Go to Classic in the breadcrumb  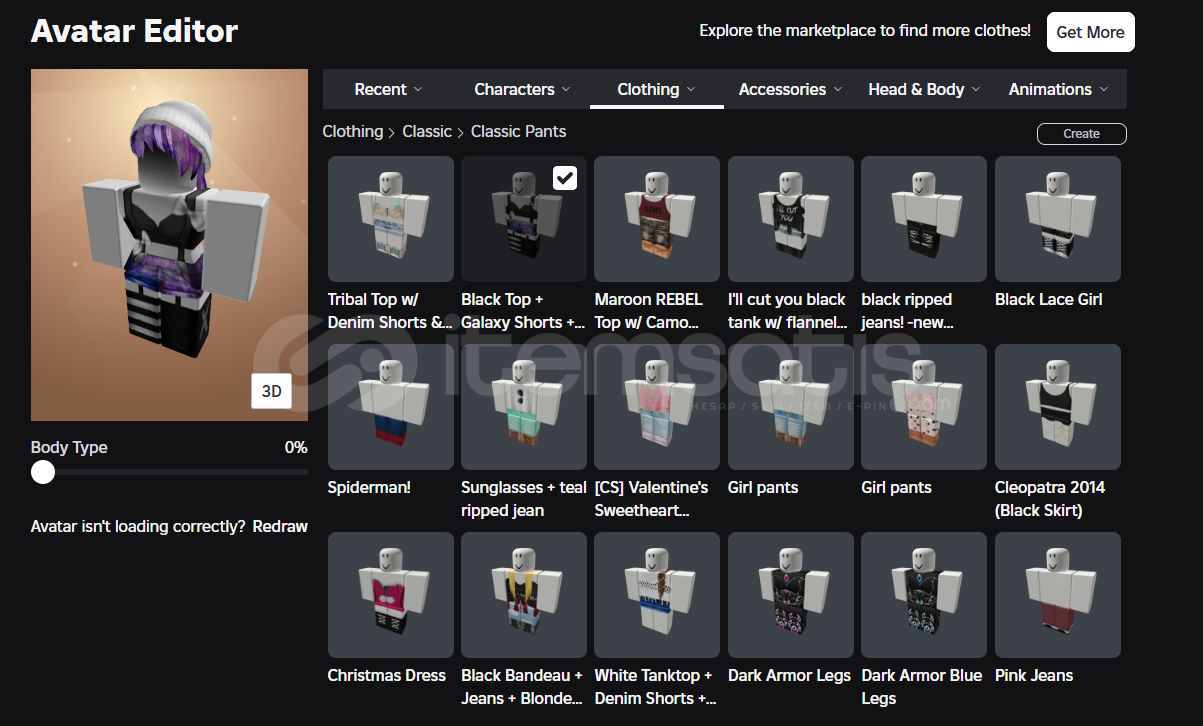(427, 131)
